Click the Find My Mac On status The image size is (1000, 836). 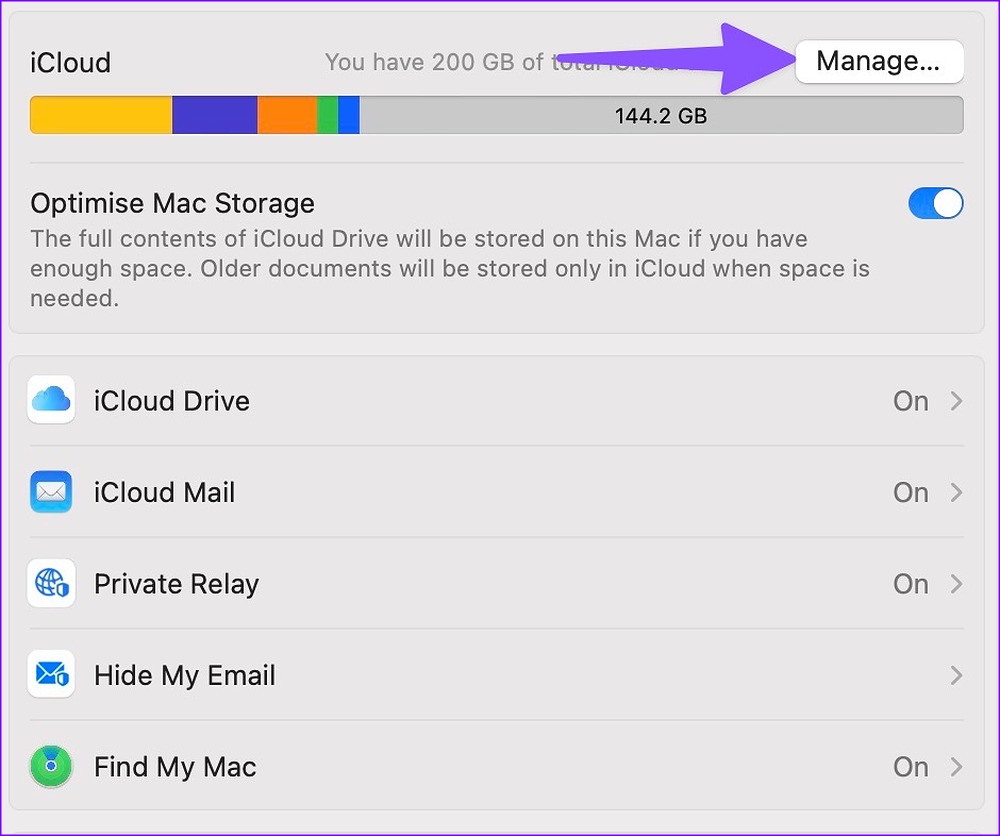[910, 767]
